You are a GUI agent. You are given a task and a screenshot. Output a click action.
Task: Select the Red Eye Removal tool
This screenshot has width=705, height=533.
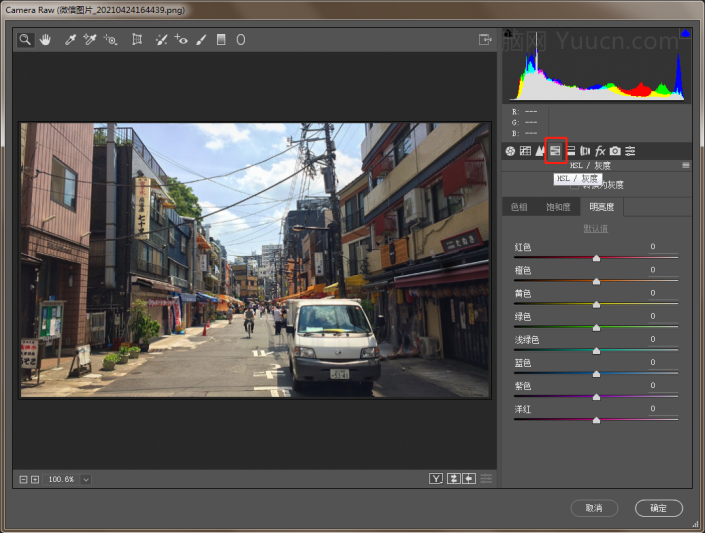[181, 40]
